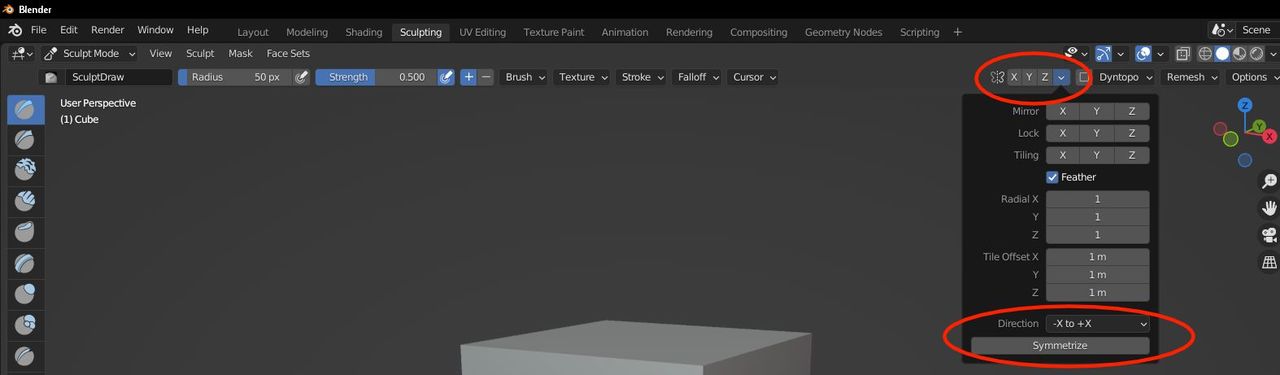The height and width of the screenshot is (375, 1280).
Task: Toggle pen pressure for Radius
Action: [x=301, y=77]
